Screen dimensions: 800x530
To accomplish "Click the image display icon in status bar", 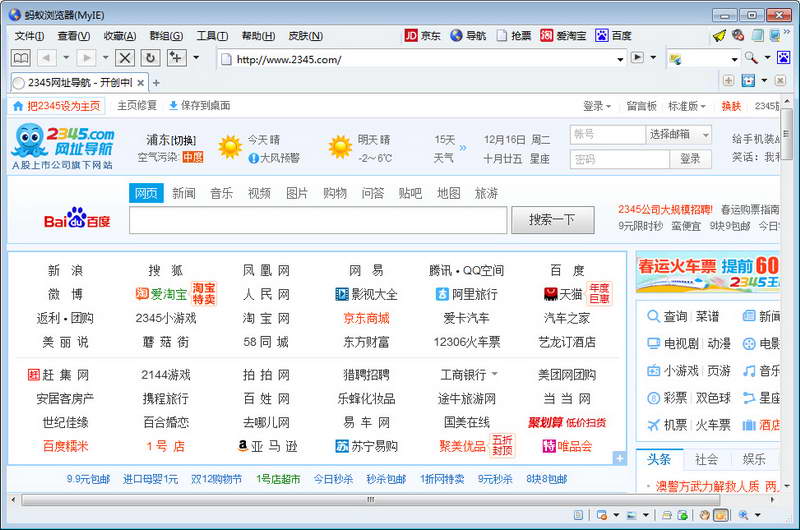I will point(632,515).
